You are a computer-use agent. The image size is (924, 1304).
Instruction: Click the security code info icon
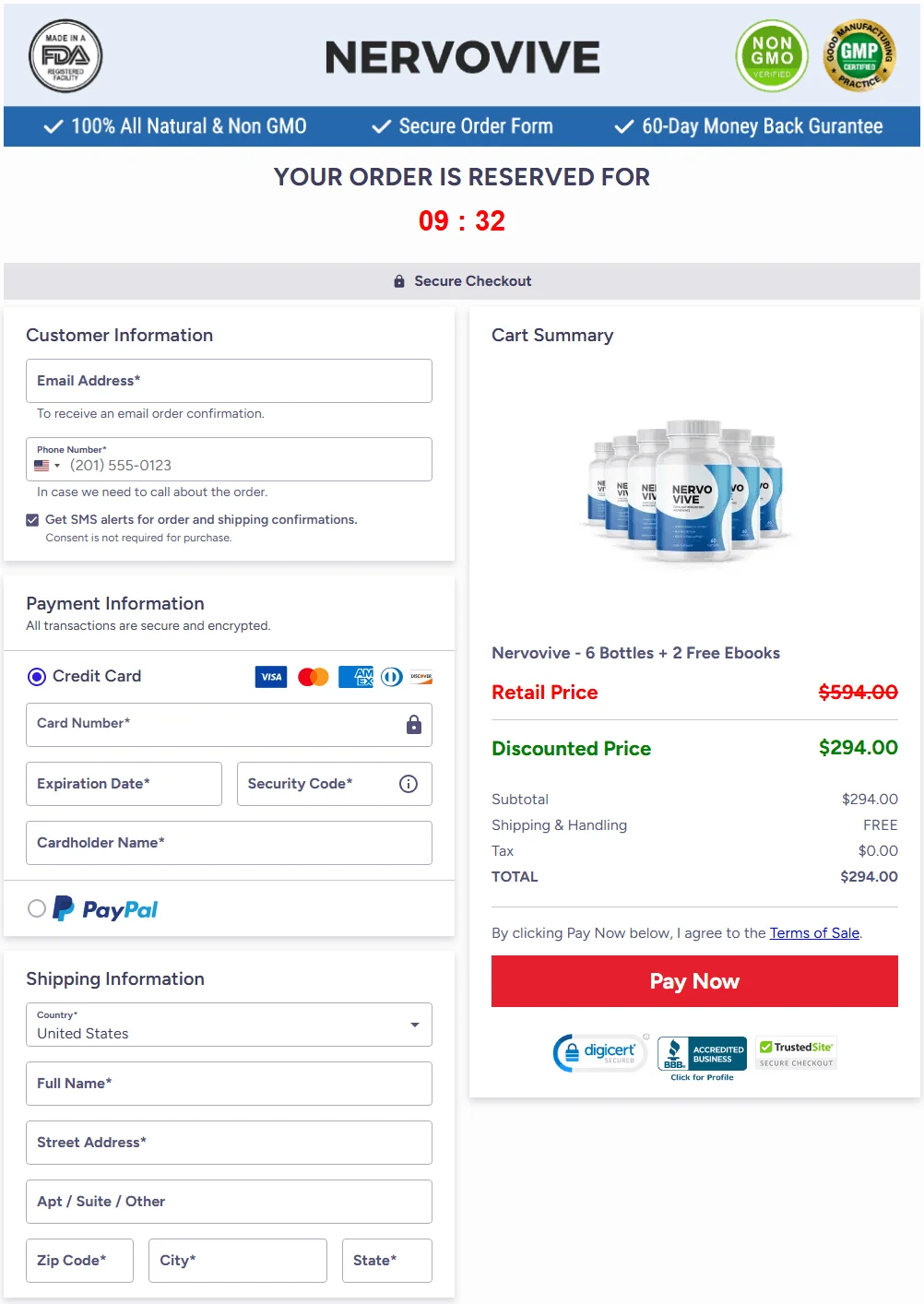(x=409, y=784)
